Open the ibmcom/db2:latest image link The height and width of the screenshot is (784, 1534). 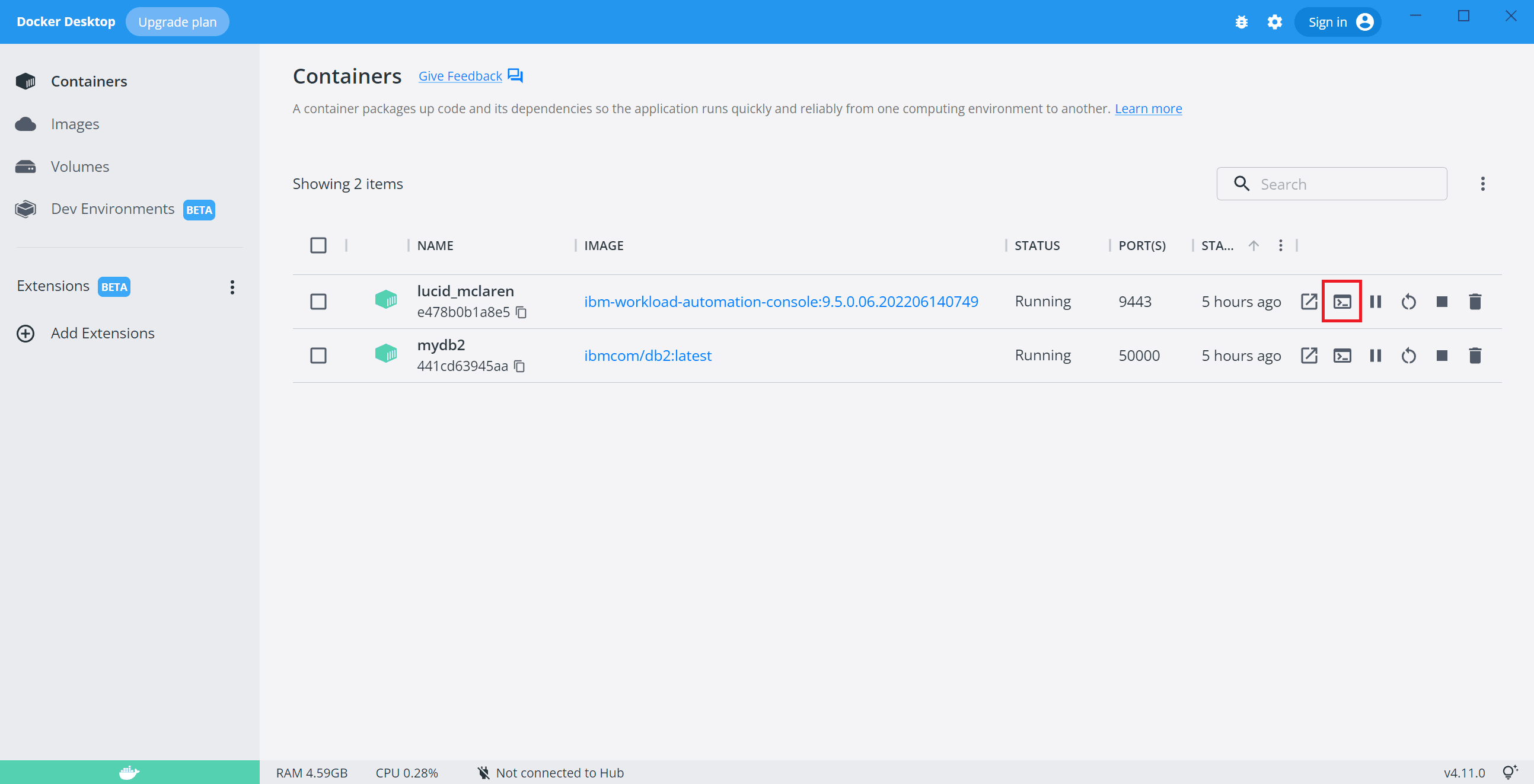(x=648, y=356)
